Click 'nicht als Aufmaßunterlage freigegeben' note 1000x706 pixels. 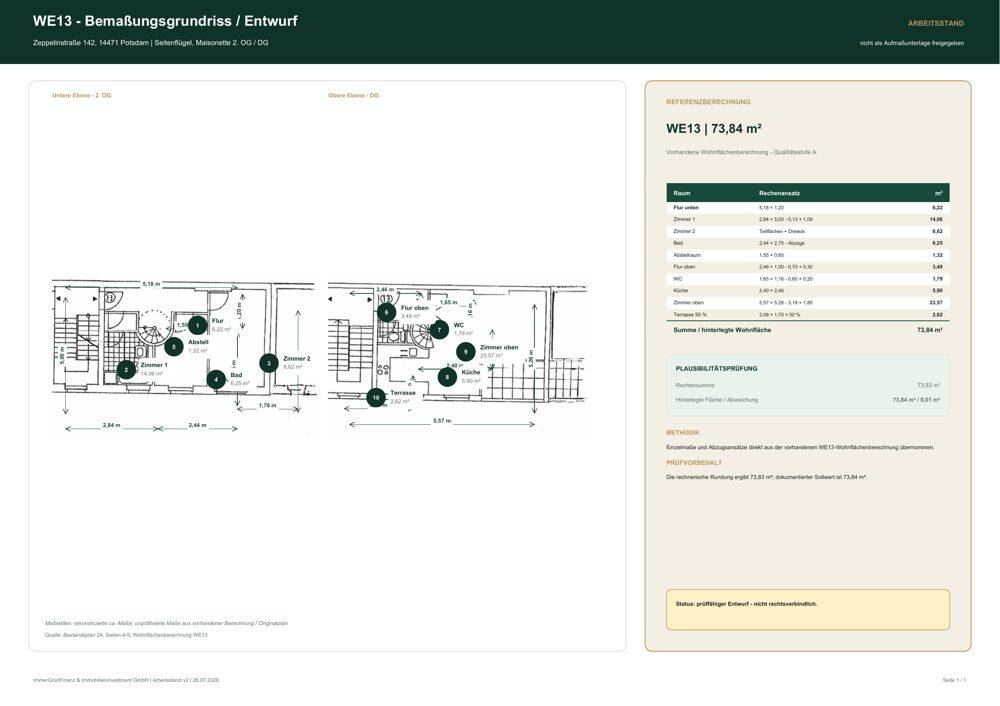(x=912, y=43)
